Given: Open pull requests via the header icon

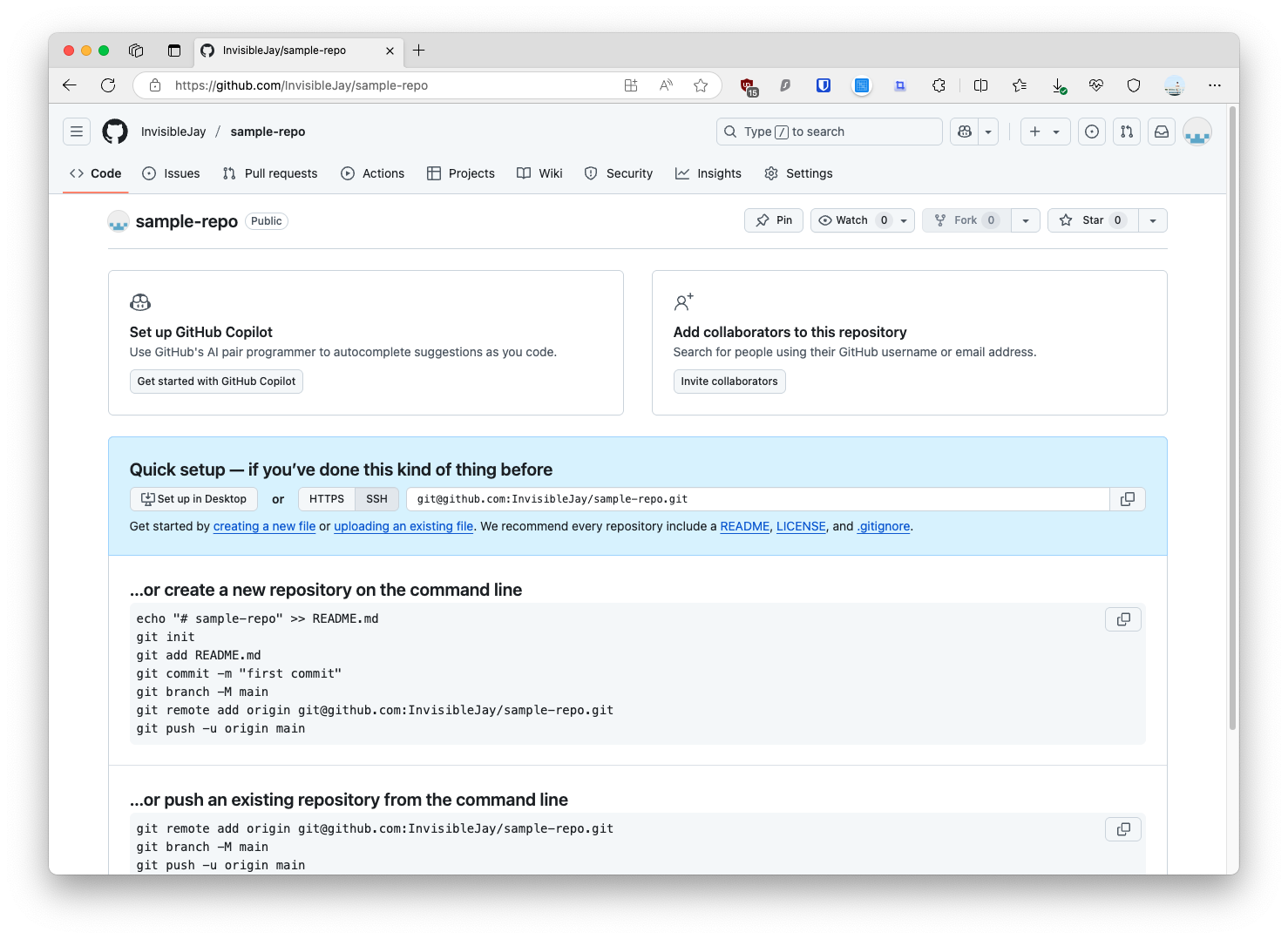Looking at the screenshot, I should (1126, 132).
